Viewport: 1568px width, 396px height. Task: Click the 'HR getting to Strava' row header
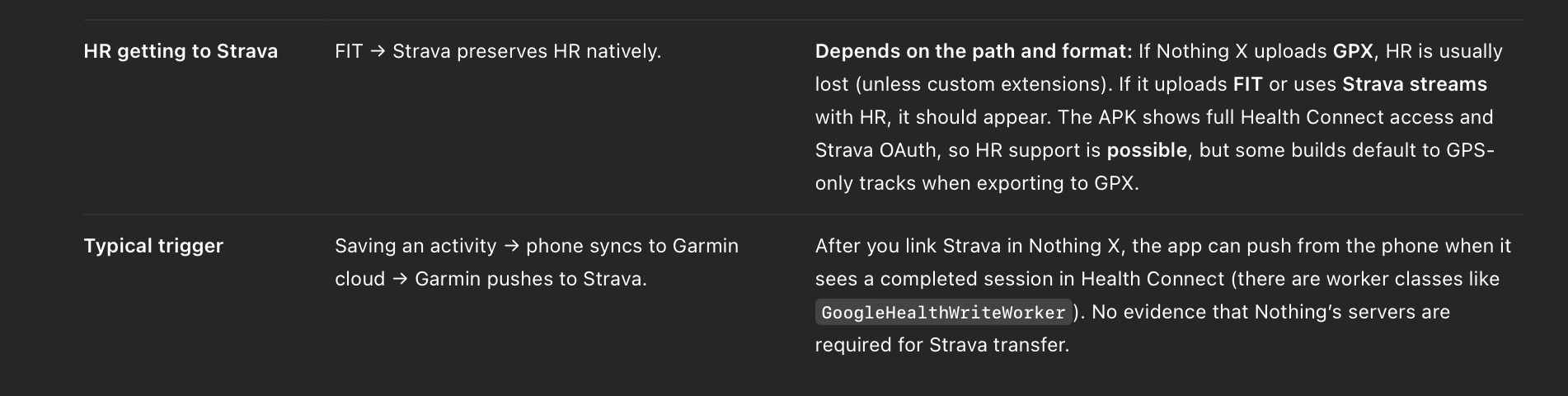[181, 51]
